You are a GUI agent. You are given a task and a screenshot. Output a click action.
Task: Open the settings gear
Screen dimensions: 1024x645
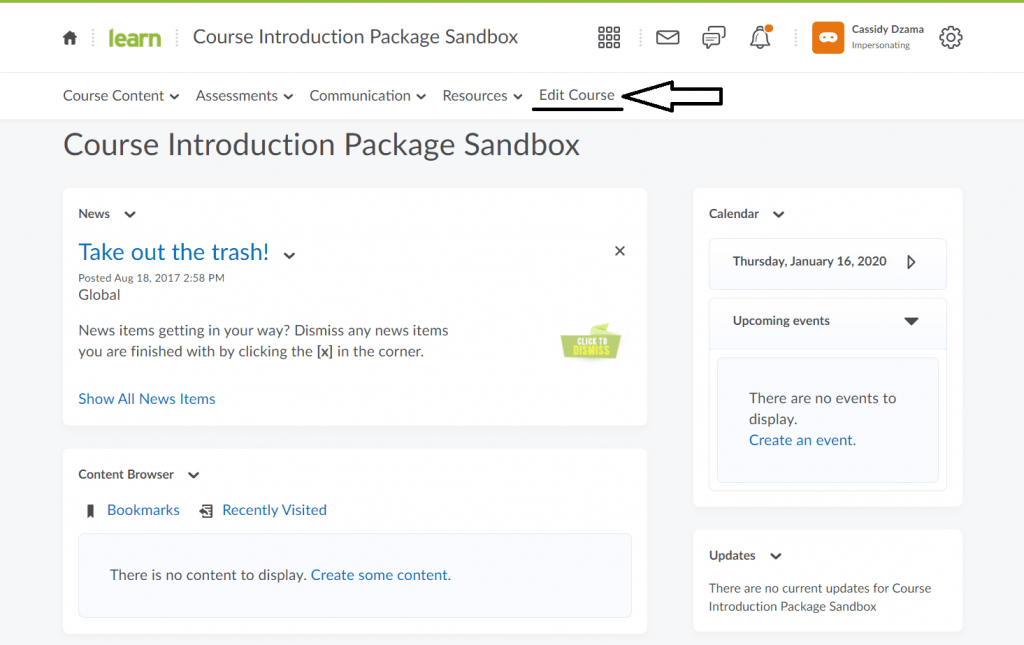click(x=950, y=37)
